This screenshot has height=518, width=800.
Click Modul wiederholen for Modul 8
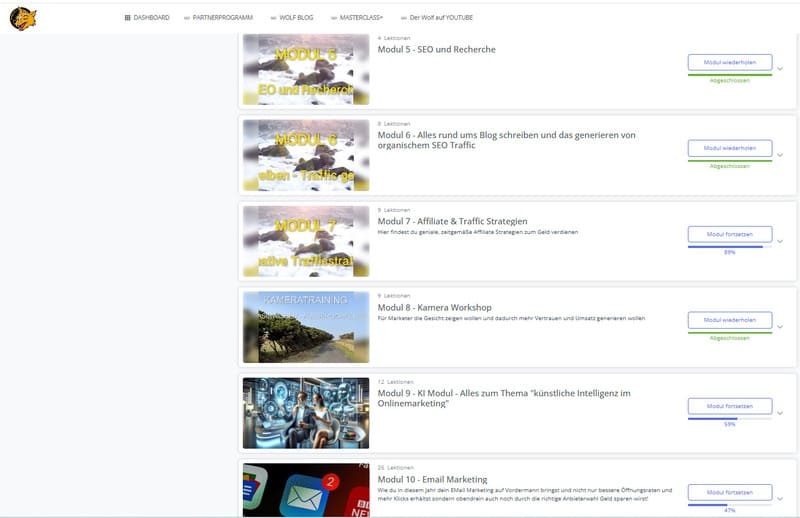[730, 320]
